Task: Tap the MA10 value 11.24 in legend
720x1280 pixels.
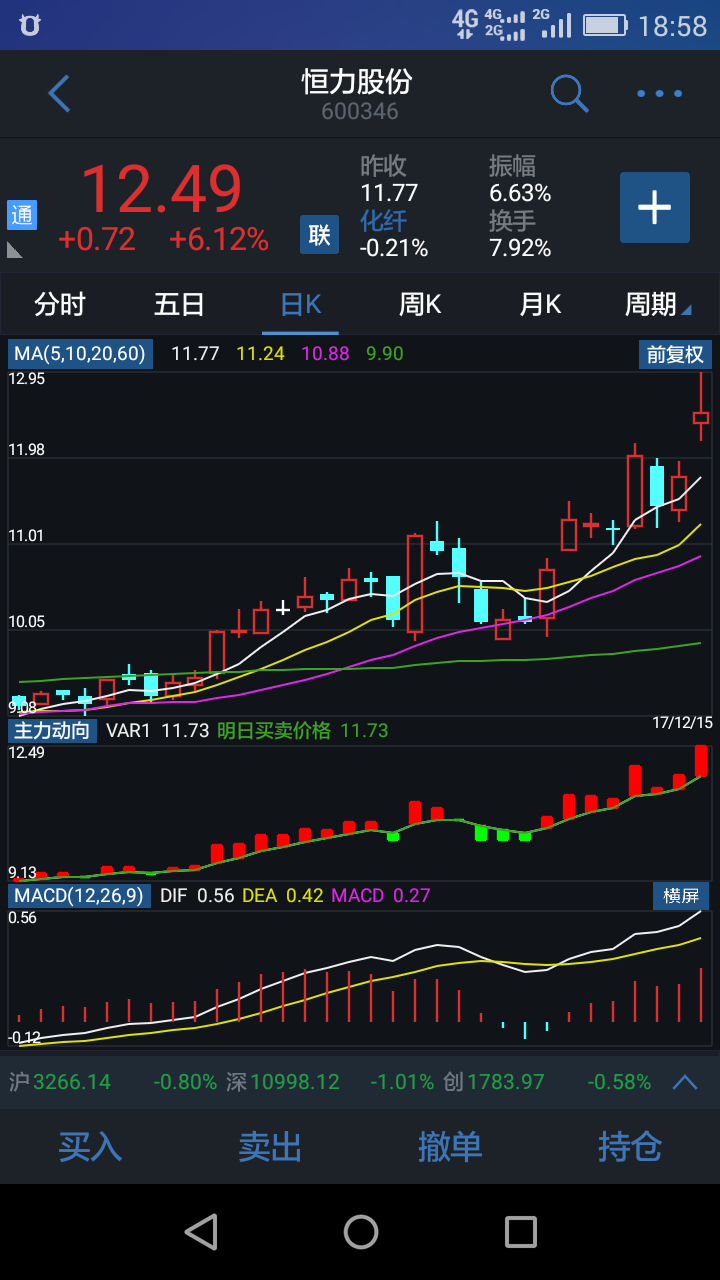Action: [x=260, y=354]
